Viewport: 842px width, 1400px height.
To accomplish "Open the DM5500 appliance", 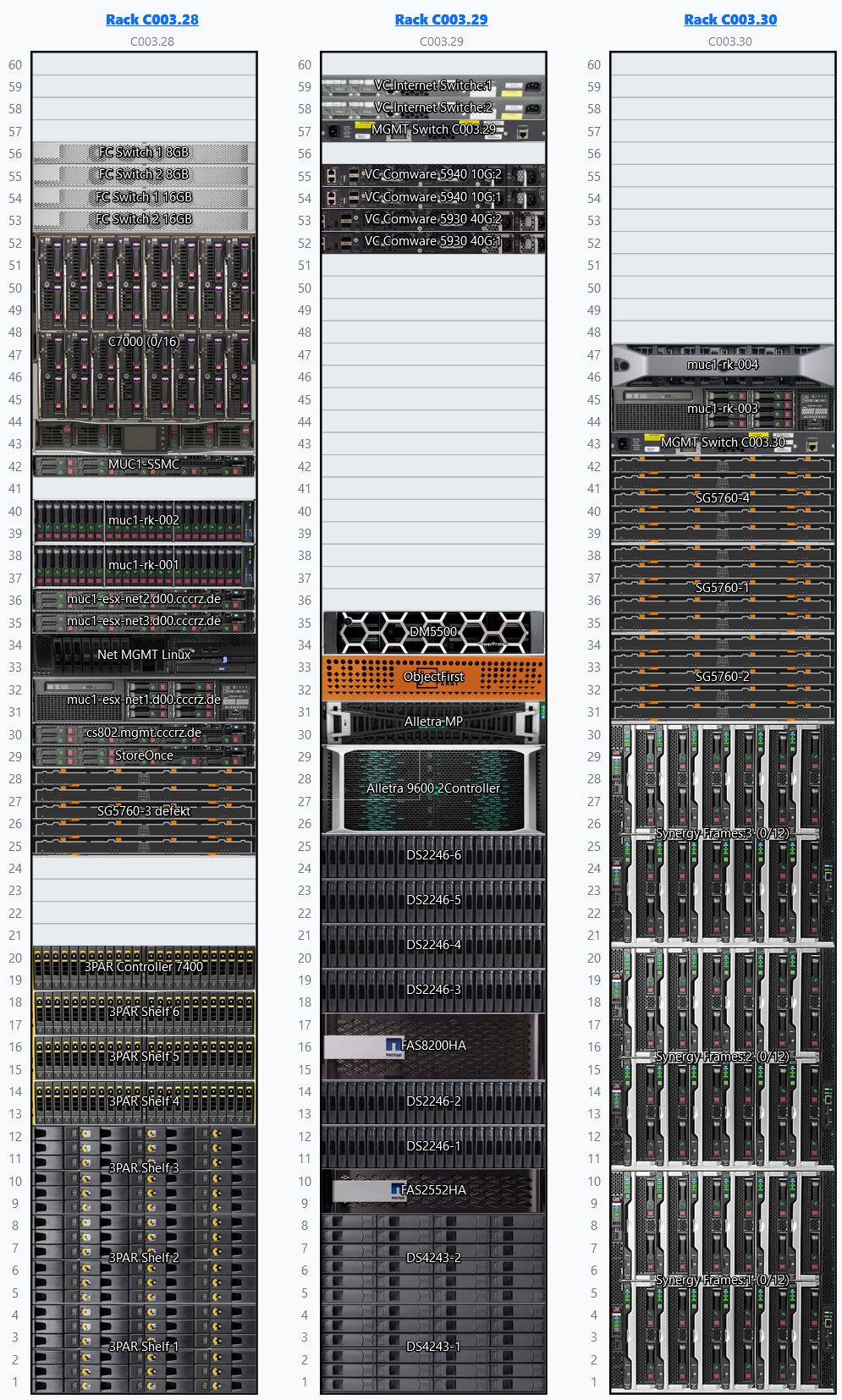I will [433, 633].
